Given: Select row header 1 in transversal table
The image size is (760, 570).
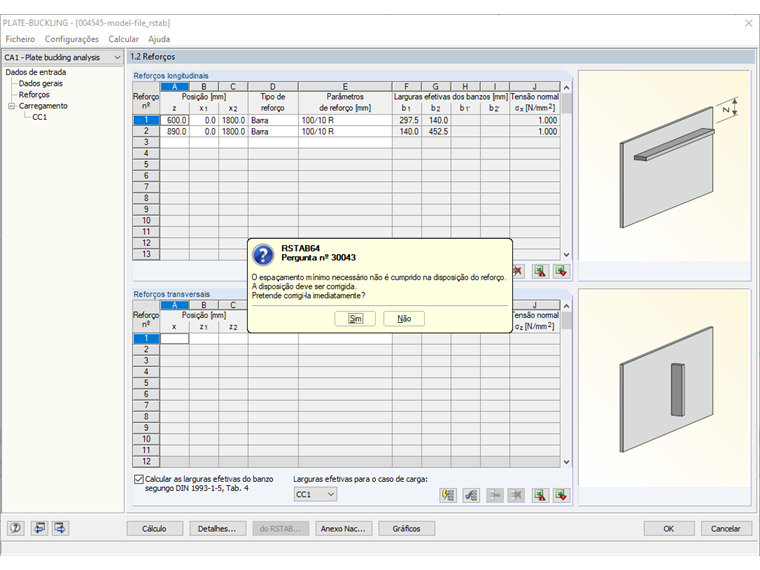Looking at the screenshot, I should tap(146, 338).
